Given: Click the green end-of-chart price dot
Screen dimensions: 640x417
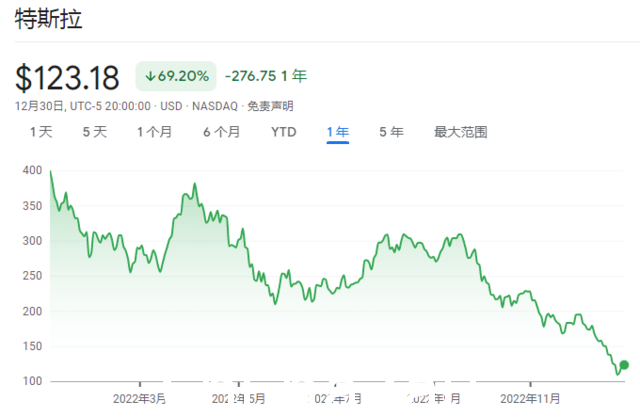Looking at the screenshot, I should 624,365.
